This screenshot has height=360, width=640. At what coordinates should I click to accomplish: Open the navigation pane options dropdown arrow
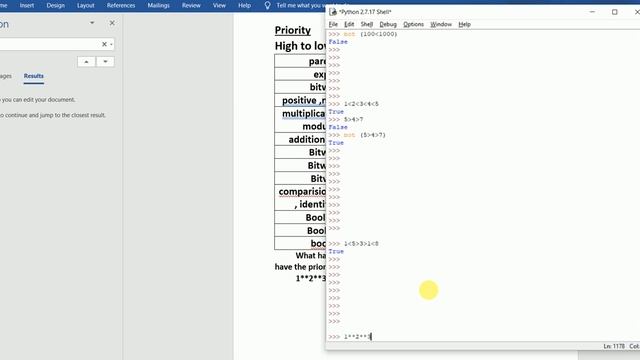[92, 23]
